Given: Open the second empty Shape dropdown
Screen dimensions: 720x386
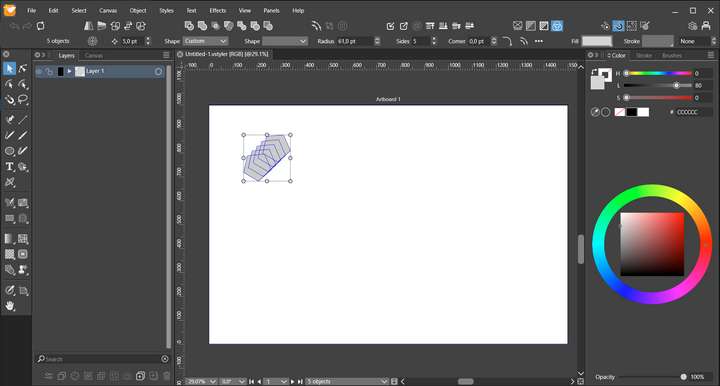Looking at the screenshot, I should pyautogui.click(x=285, y=41).
